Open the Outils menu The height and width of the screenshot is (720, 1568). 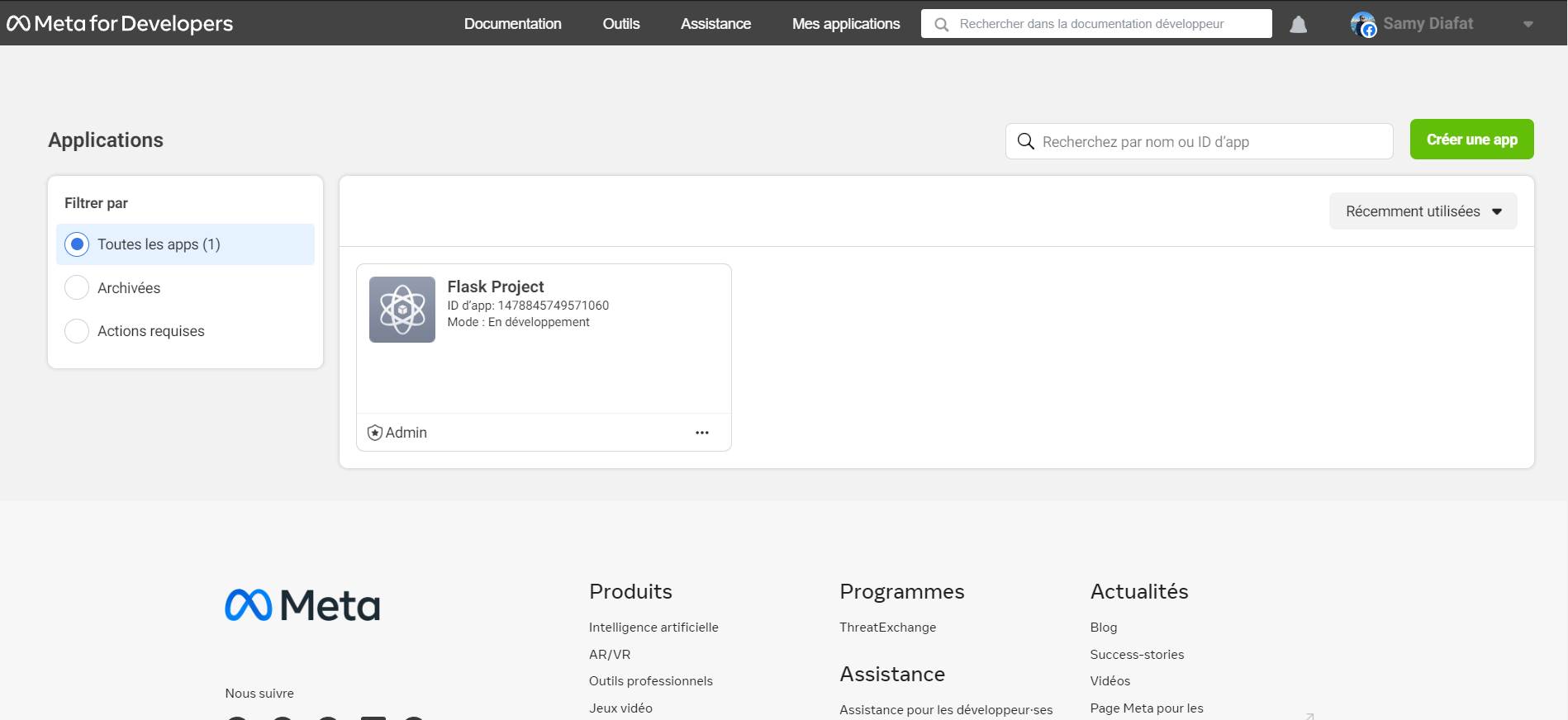[x=621, y=24]
